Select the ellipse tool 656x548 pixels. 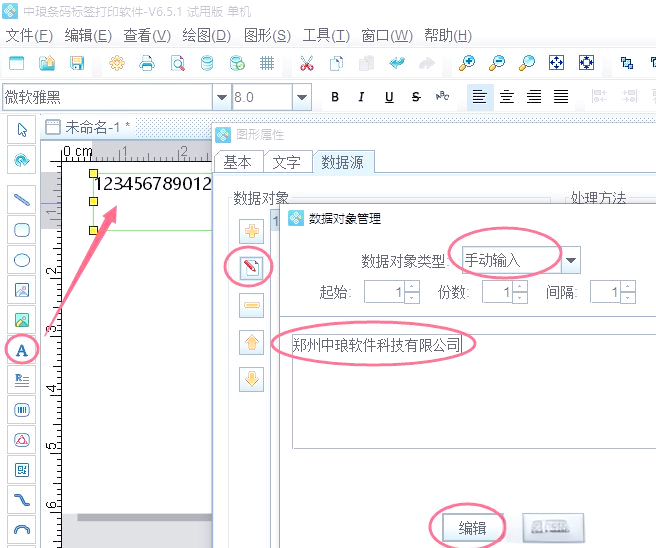tap(22, 260)
